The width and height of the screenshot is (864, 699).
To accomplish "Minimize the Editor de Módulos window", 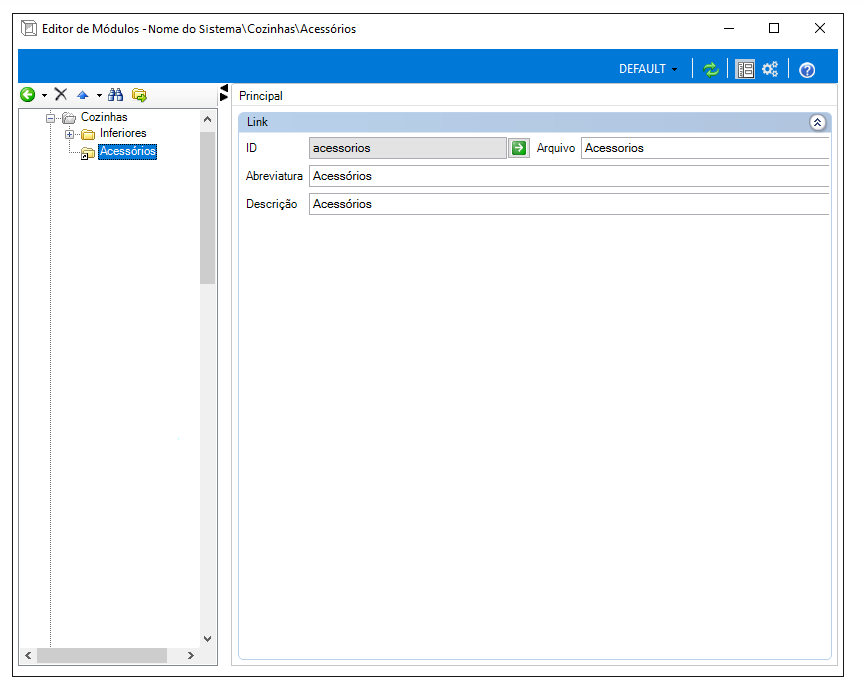I will [729, 29].
